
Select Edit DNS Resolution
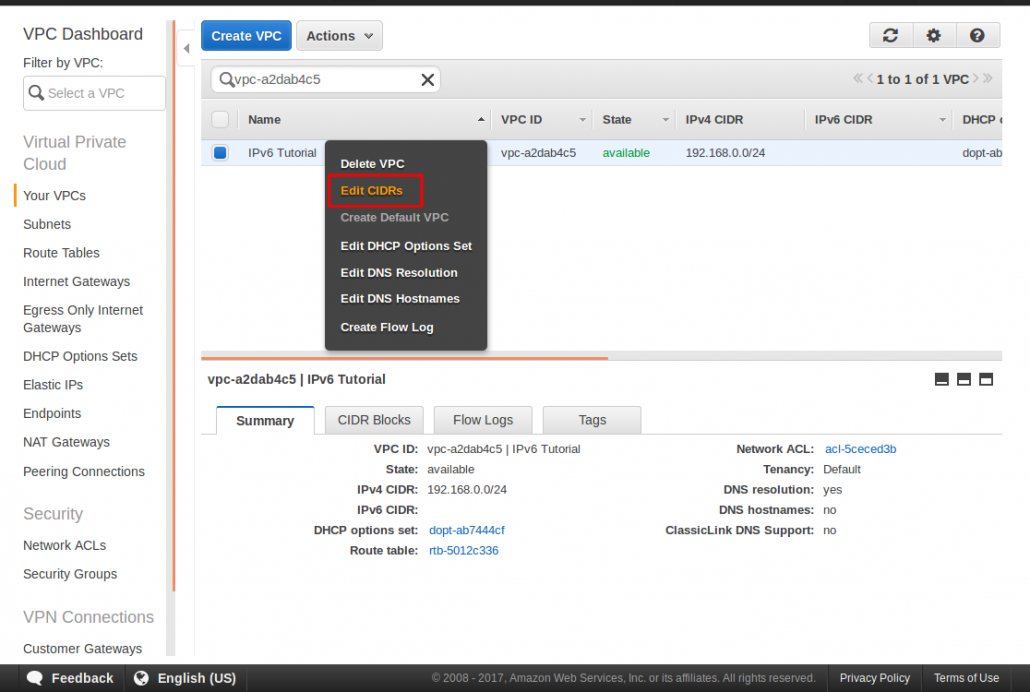click(x=399, y=273)
